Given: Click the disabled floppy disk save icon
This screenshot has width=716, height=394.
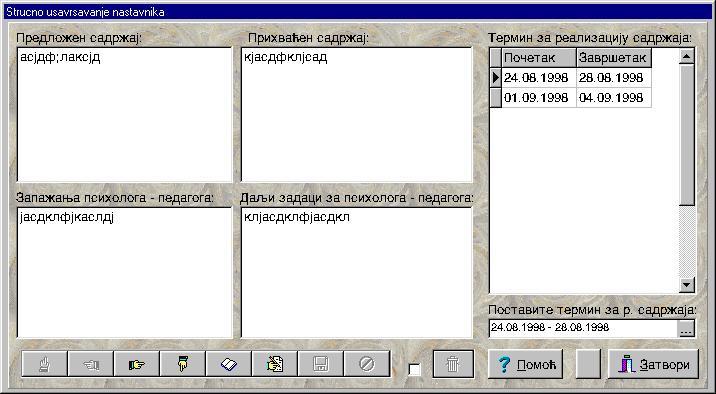Looking at the screenshot, I should point(321,364).
